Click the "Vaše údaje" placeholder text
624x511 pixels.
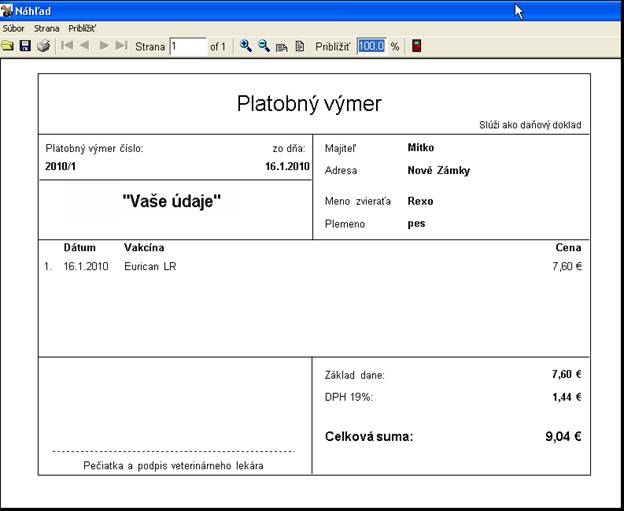tap(172, 201)
